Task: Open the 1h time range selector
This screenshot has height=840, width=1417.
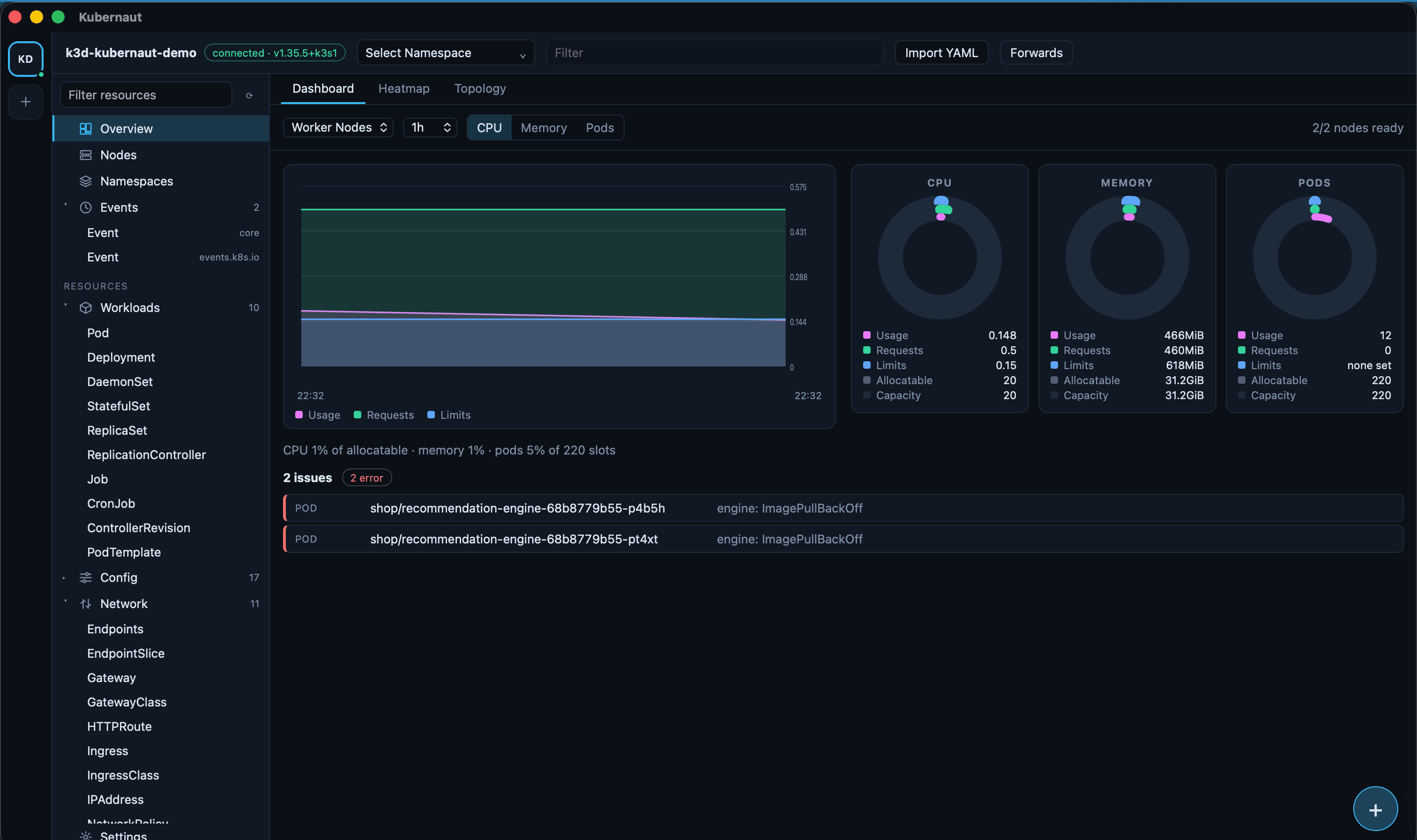Action: click(x=430, y=127)
